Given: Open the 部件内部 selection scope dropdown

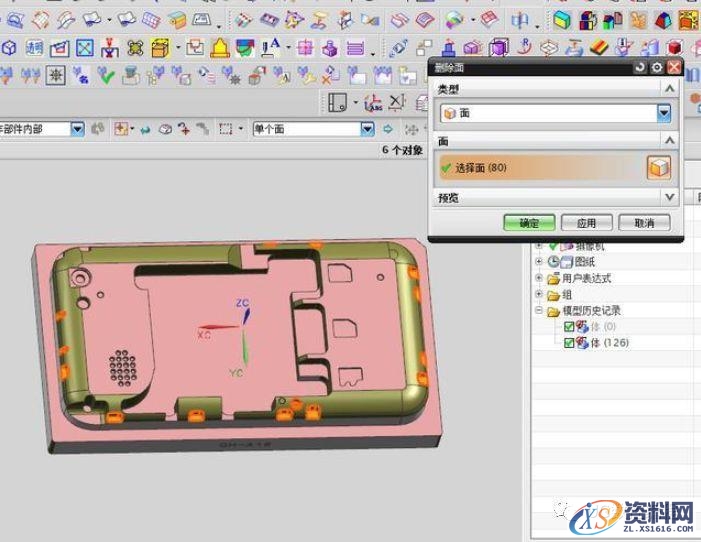Looking at the screenshot, I should 78,129.
